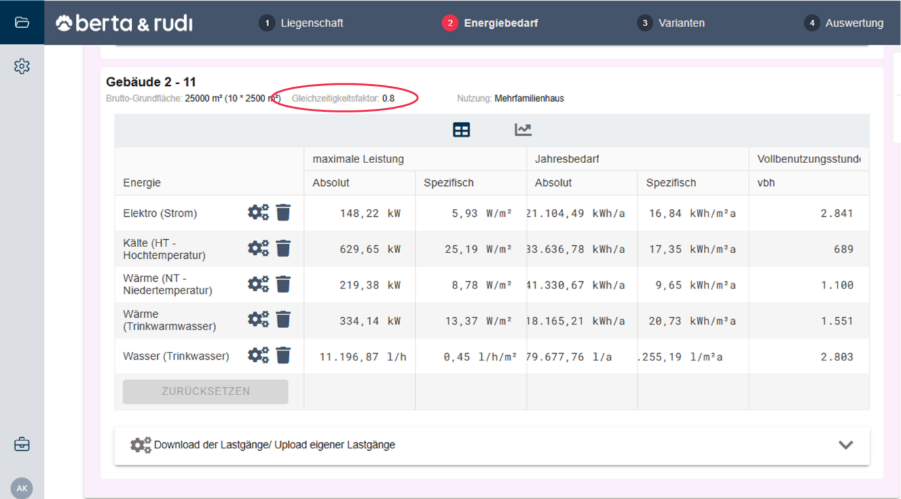The width and height of the screenshot is (901, 499).
Task: Go to Liegenschaft step
Action: (301, 23)
